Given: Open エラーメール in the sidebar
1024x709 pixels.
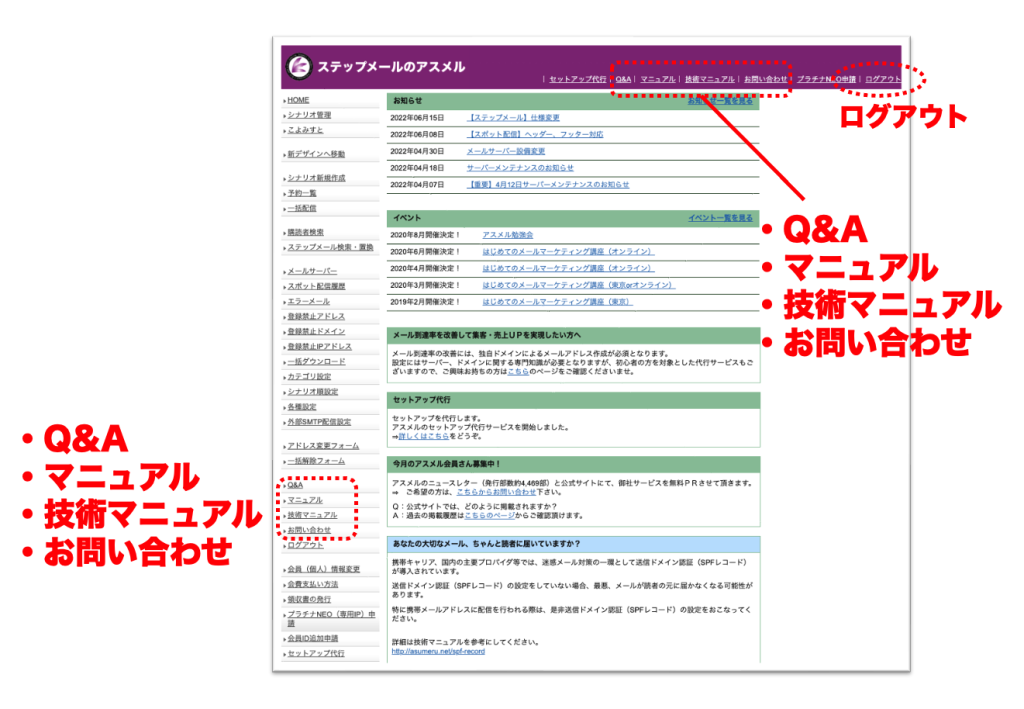Looking at the screenshot, I should 309,301.
